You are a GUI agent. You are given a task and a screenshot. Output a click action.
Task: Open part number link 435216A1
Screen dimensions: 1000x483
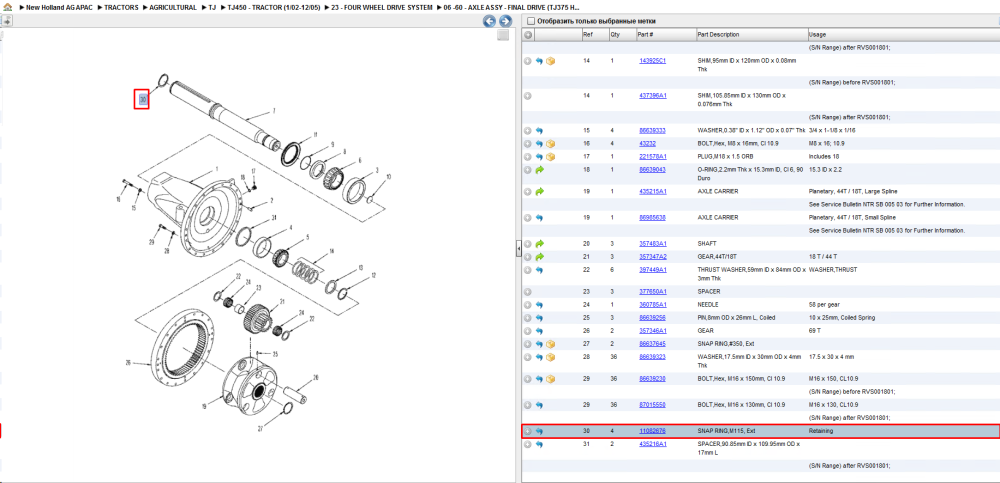(652, 444)
